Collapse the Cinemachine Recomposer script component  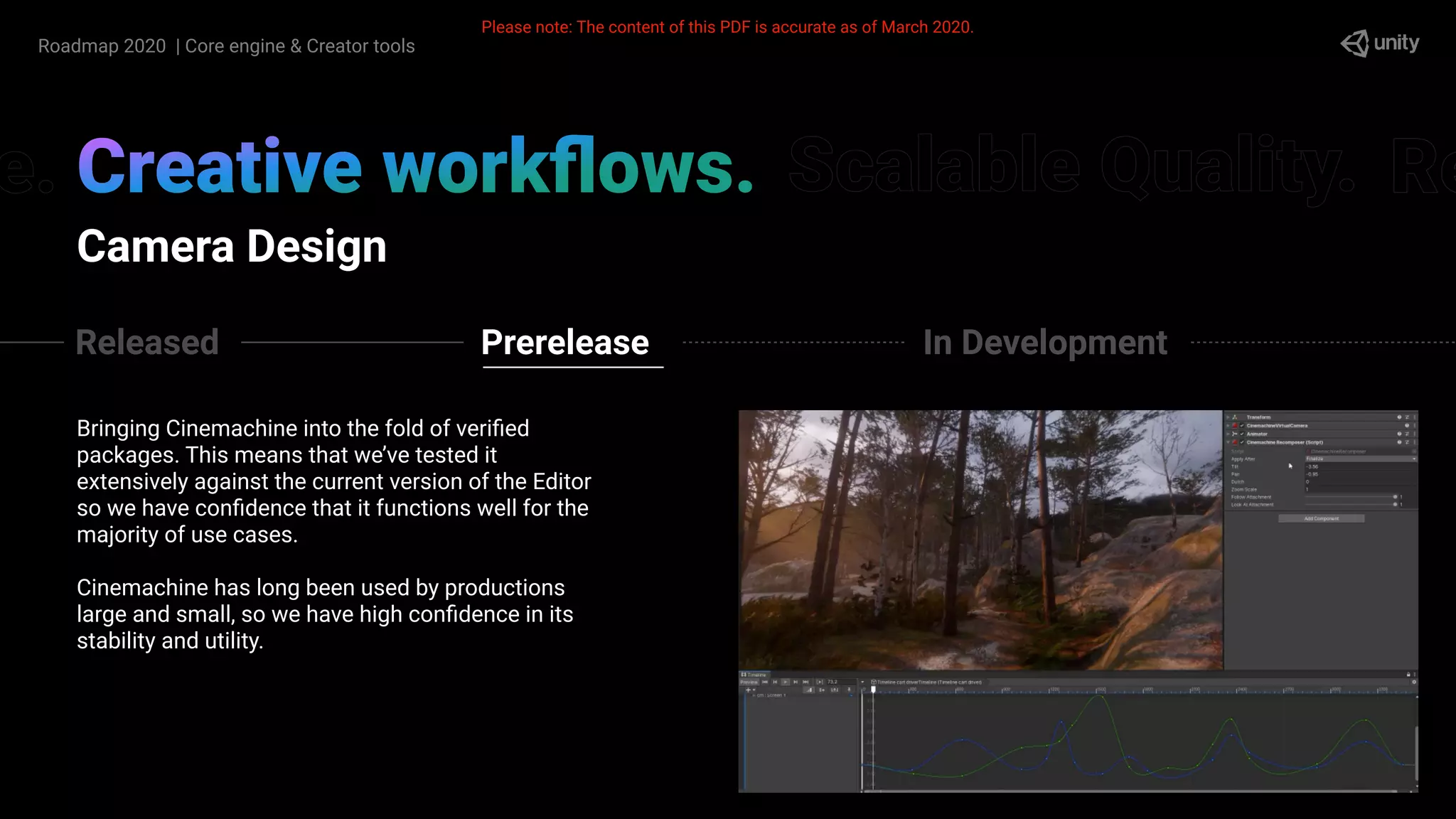[x=1228, y=442]
